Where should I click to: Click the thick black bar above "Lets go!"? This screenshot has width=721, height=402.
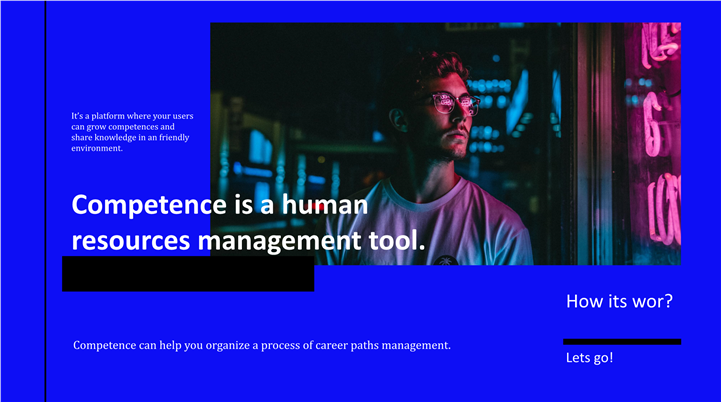tap(622, 342)
